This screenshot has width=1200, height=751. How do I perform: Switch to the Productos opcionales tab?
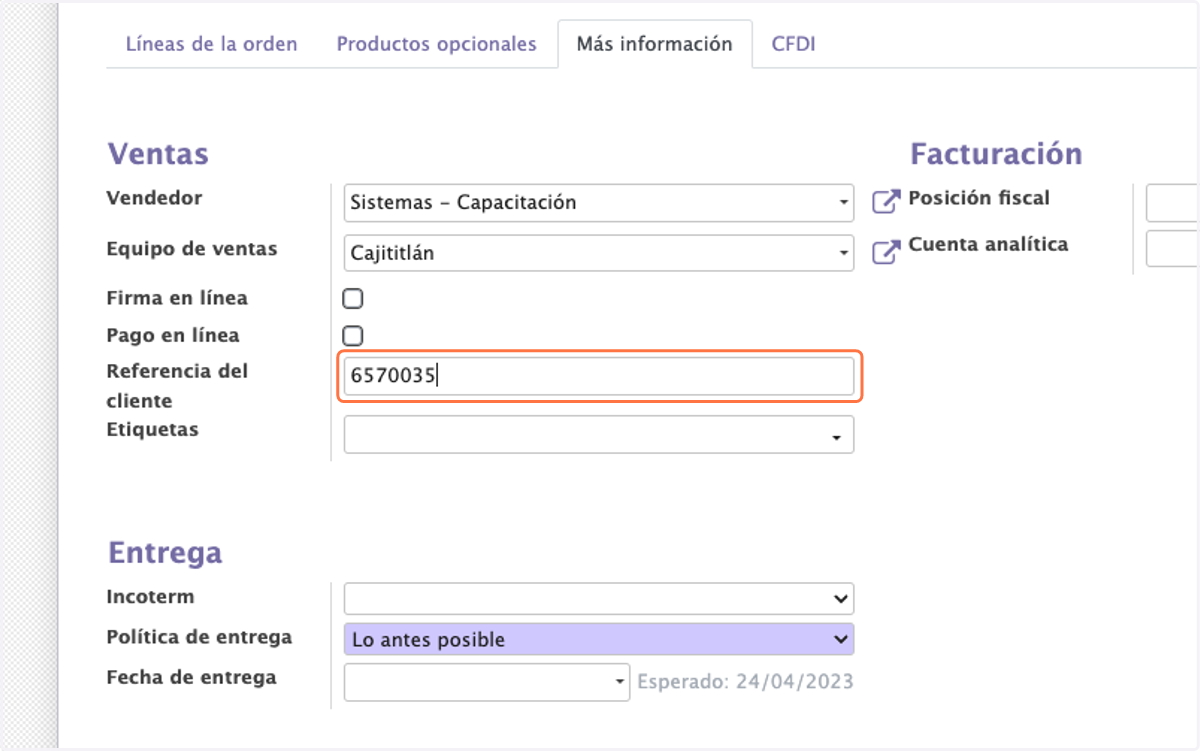coord(436,44)
